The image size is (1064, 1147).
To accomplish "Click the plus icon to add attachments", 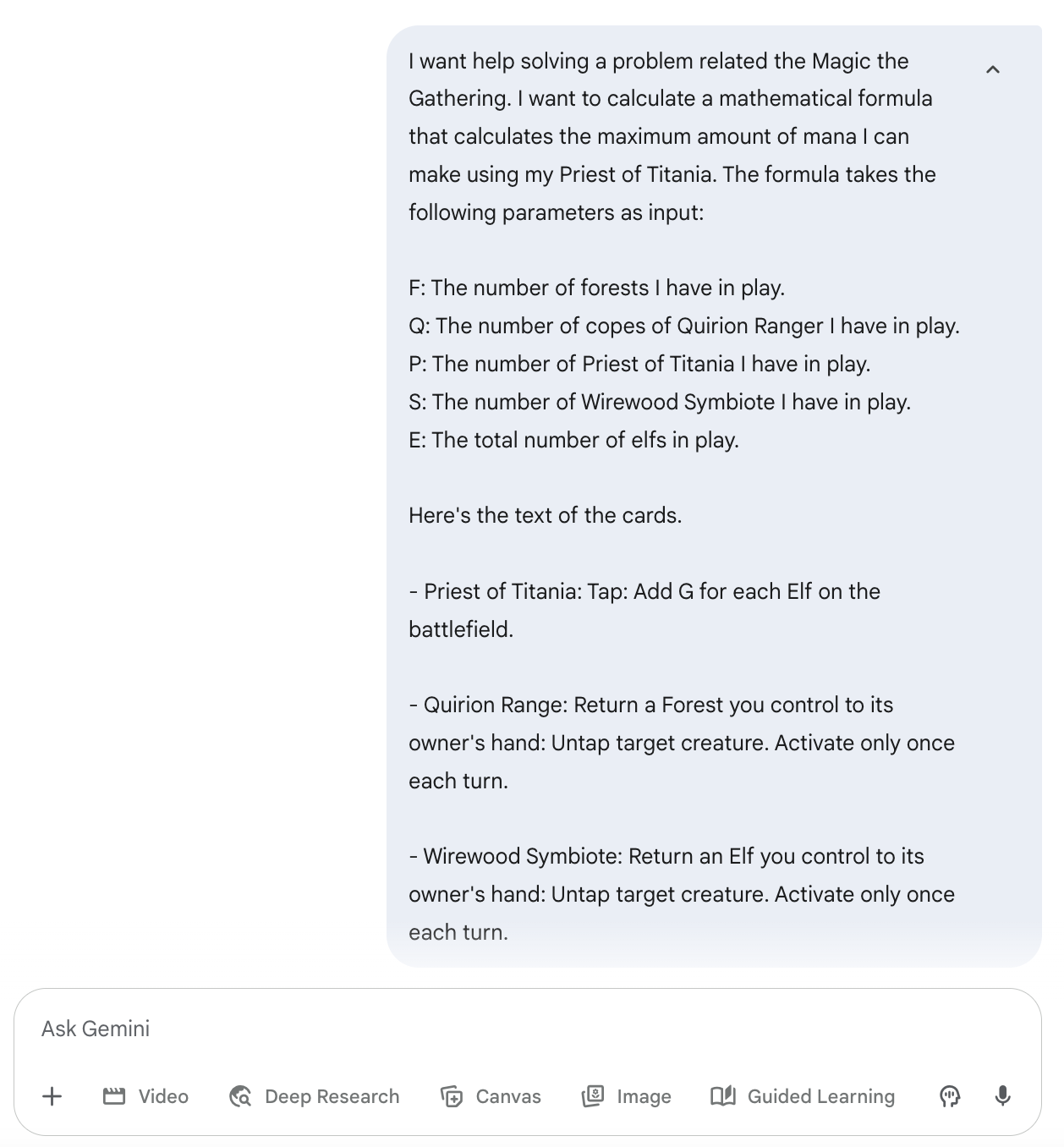I will click(52, 1096).
